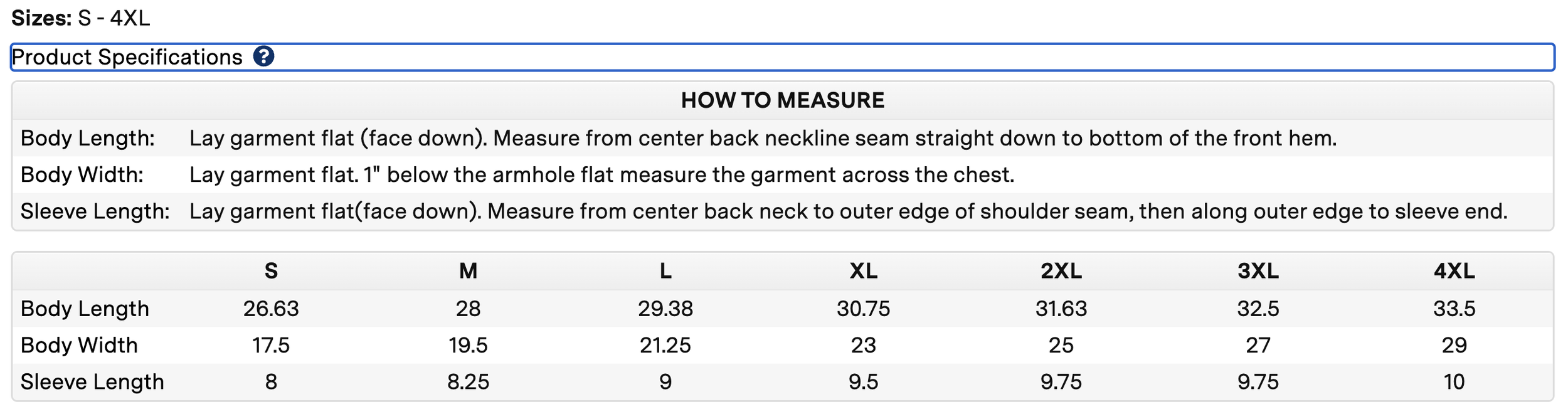
Task: Click the Body Width row label in size table
Action: [79, 345]
